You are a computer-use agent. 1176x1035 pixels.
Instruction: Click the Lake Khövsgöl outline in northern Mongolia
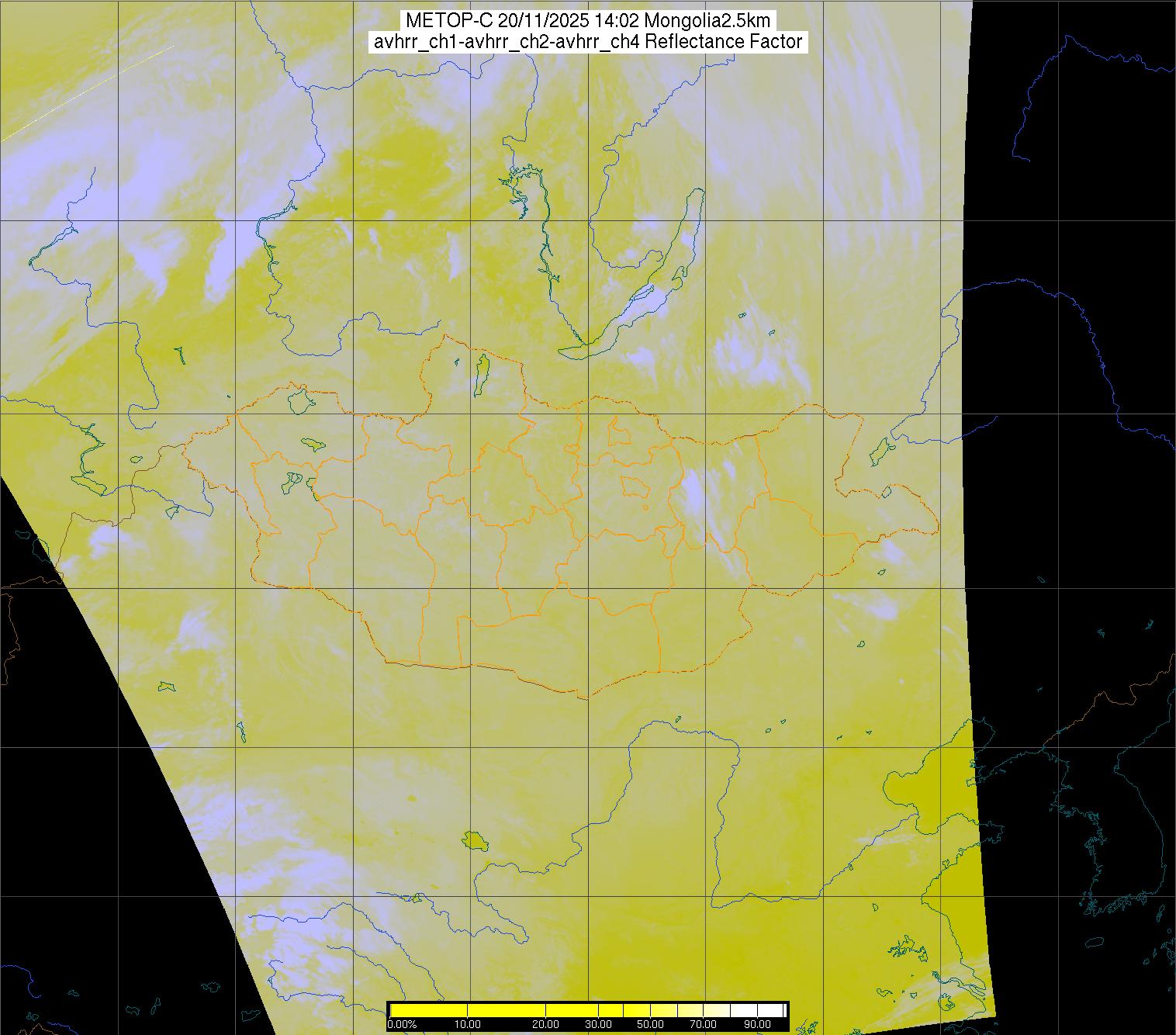point(482,371)
